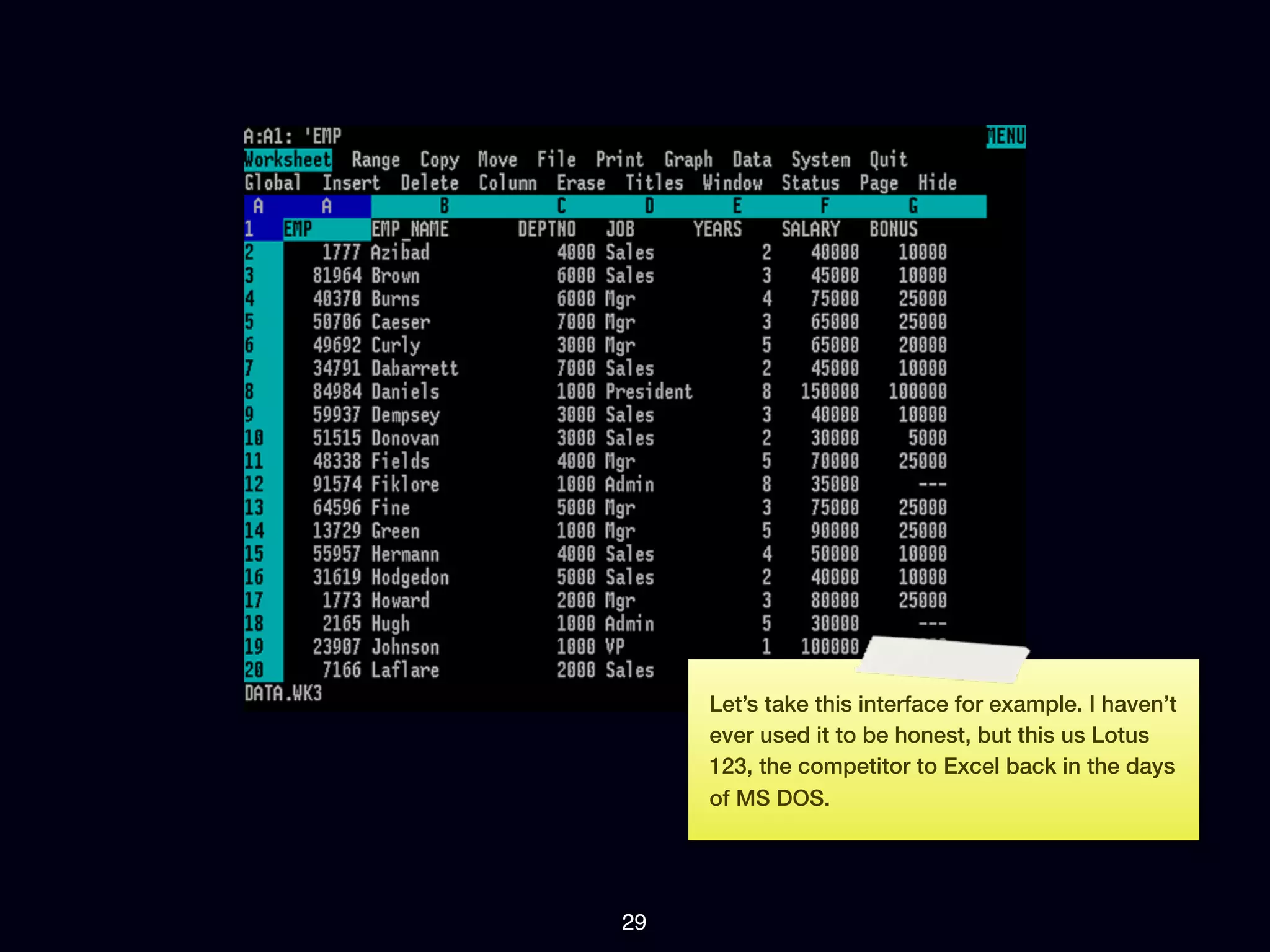Click the name cell Hodgedon
1270x952 pixels.
410,578
